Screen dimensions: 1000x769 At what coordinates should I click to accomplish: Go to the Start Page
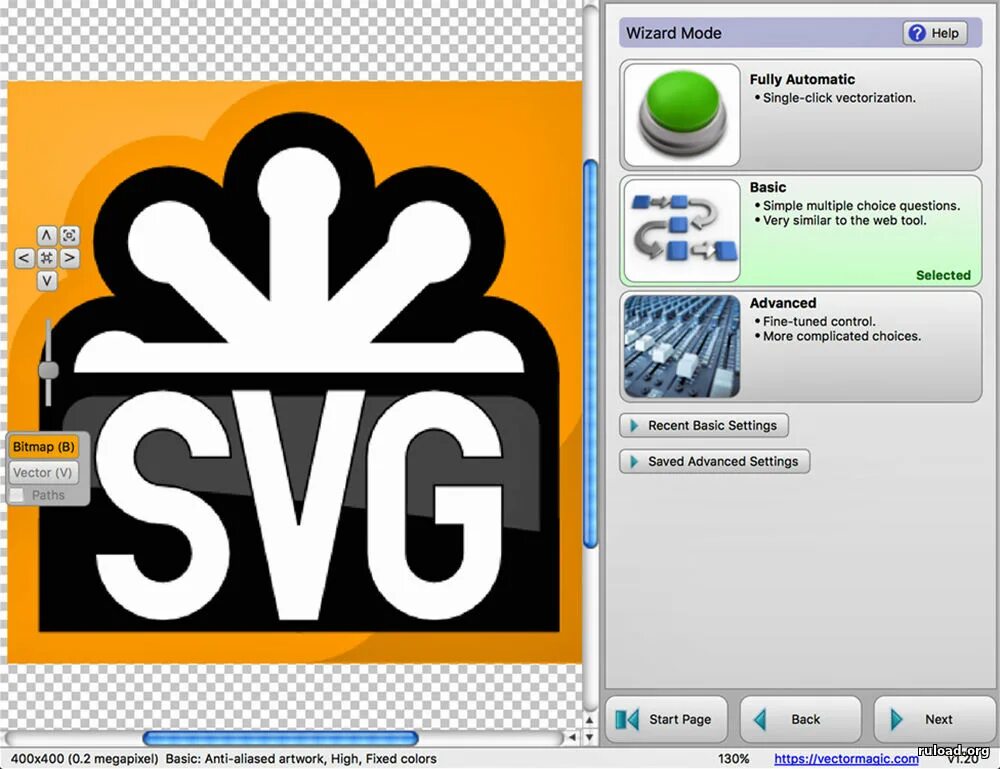[665, 719]
